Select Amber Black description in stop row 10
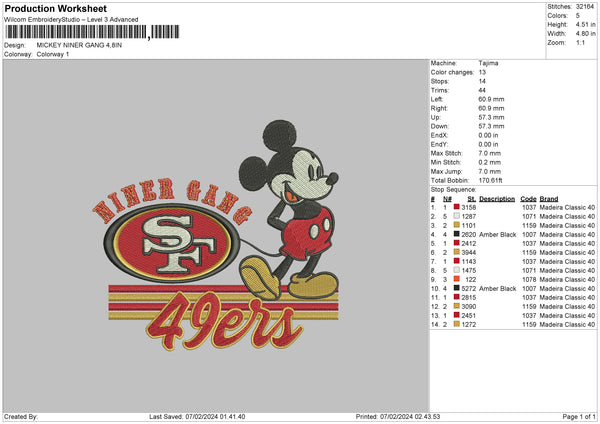Image resolution: width=600 pixels, height=424 pixels. pyautogui.click(x=497, y=288)
